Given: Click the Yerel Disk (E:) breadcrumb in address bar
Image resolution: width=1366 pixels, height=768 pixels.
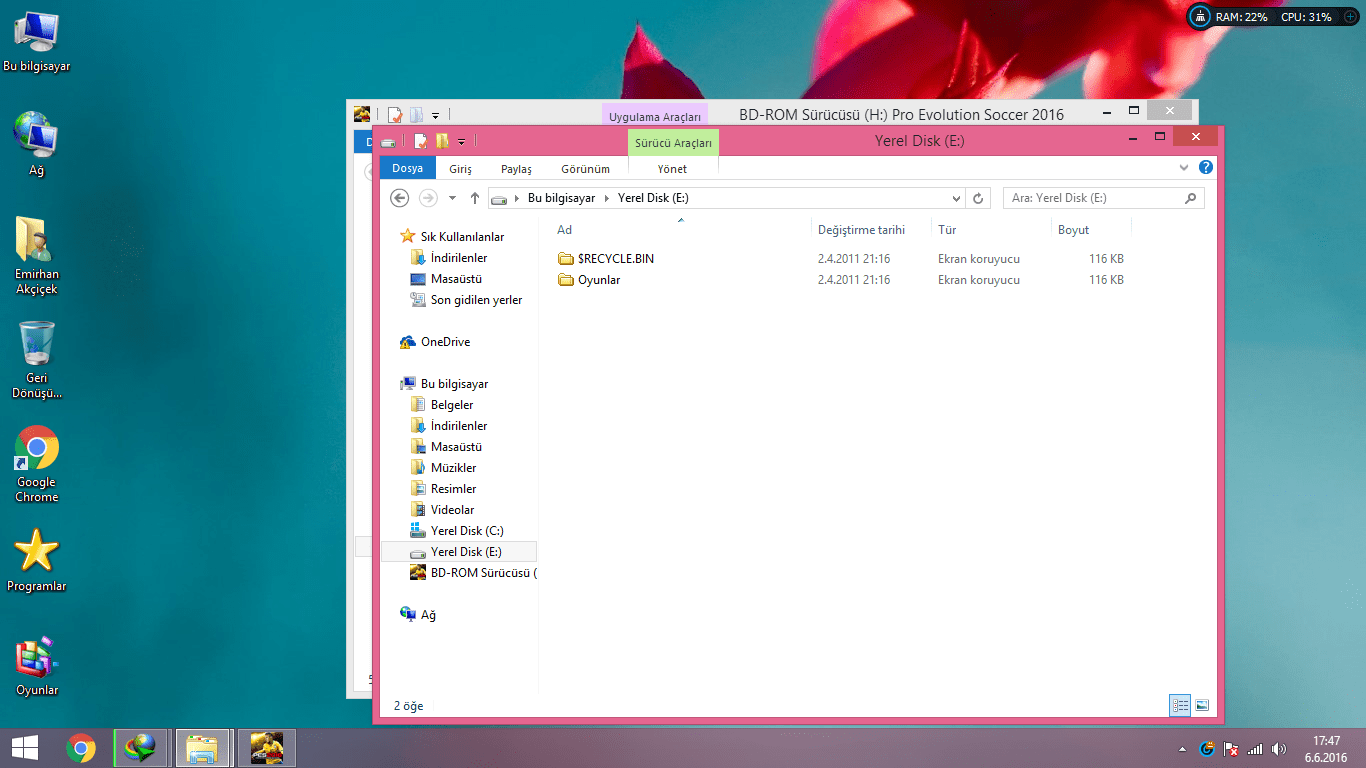Looking at the screenshot, I should tap(653, 198).
